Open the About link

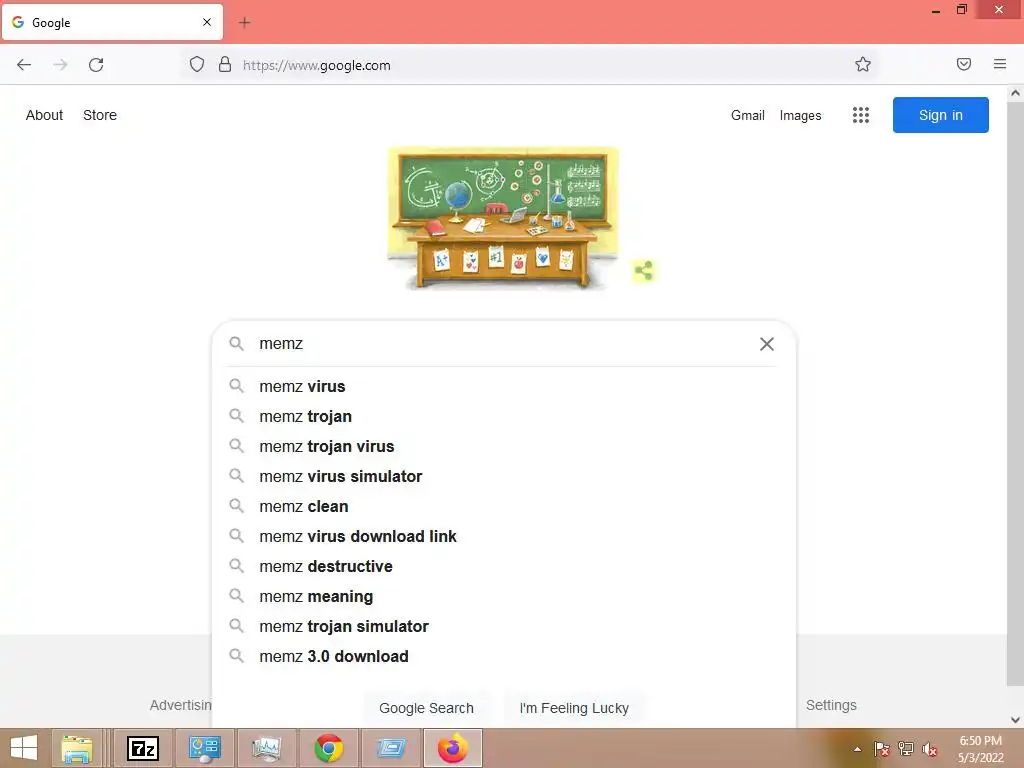click(x=44, y=115)
